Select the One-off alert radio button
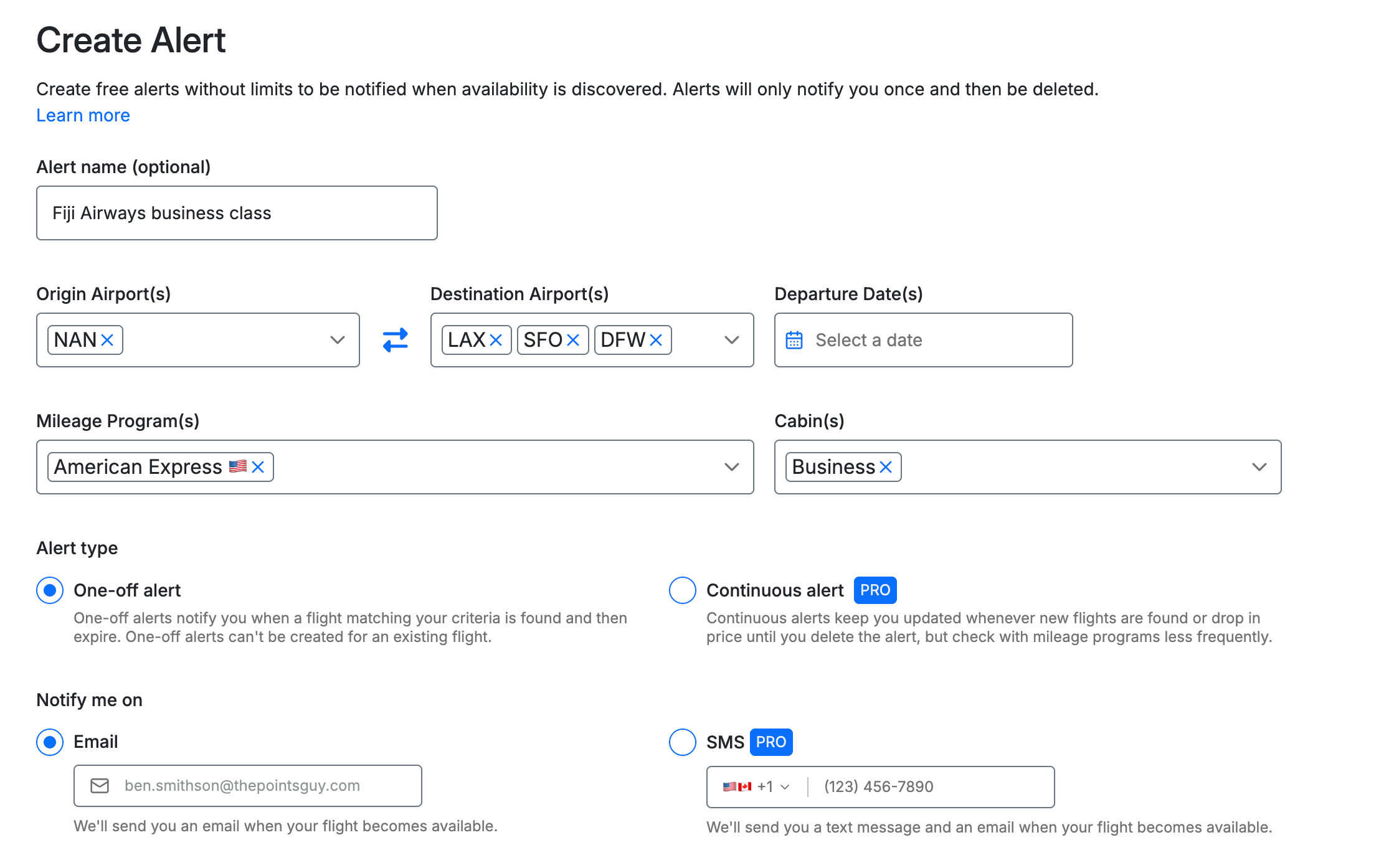 click(x=50, y=590)
